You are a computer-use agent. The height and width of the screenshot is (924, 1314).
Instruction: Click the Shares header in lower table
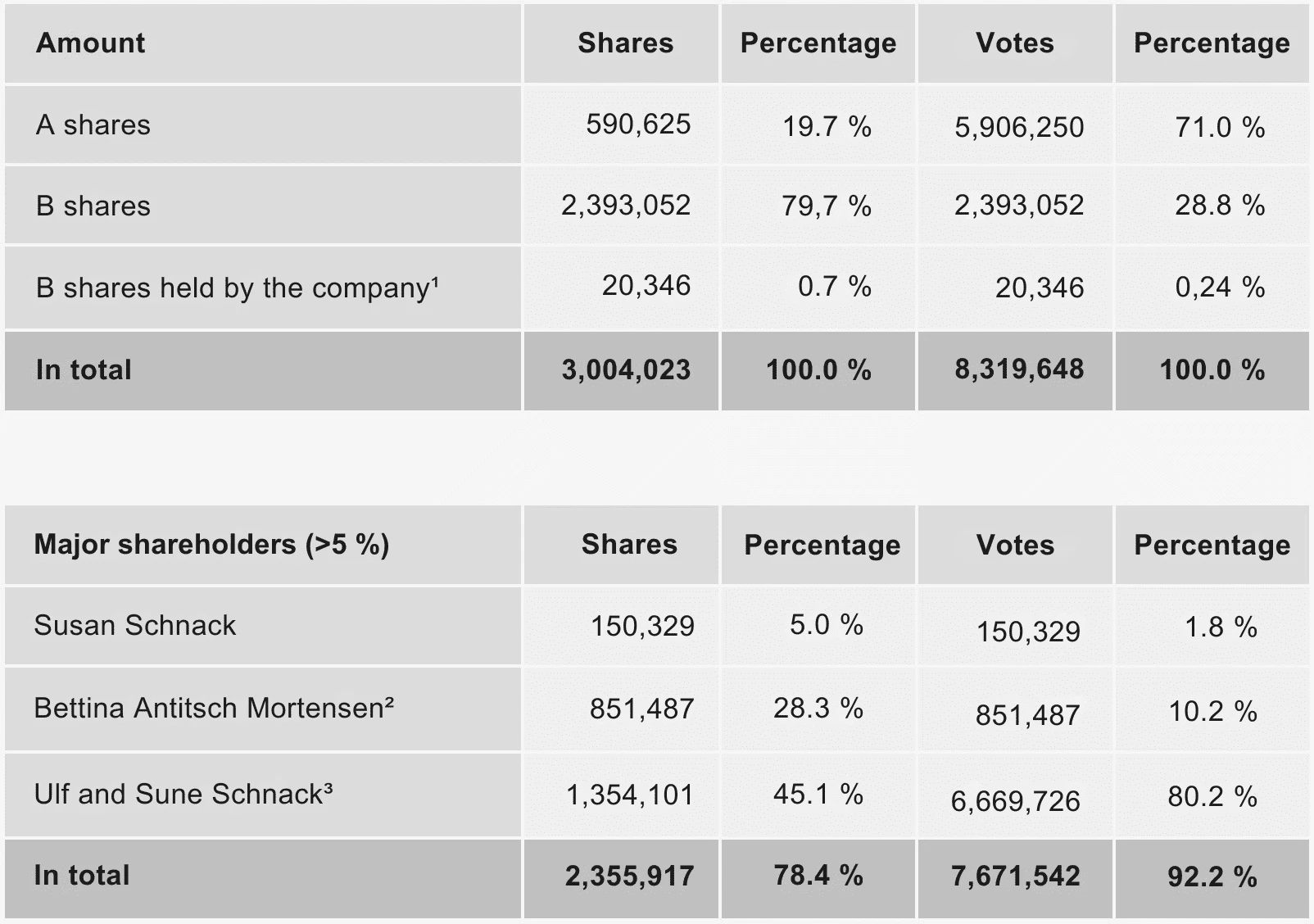tap(629, 545)
